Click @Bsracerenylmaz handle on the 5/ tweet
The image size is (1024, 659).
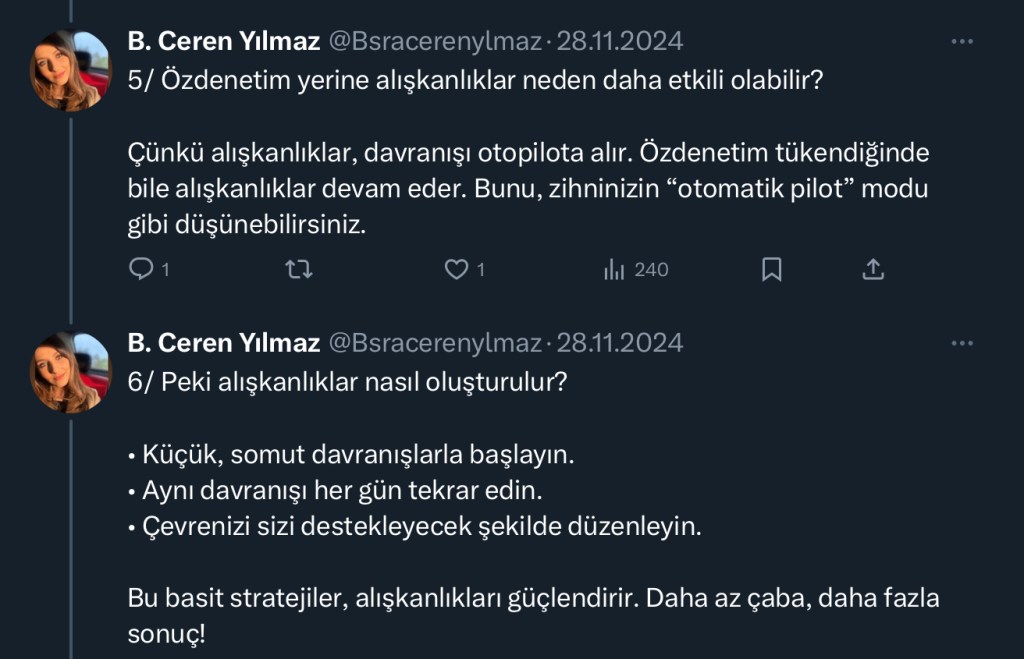click(x=435, y=42)
